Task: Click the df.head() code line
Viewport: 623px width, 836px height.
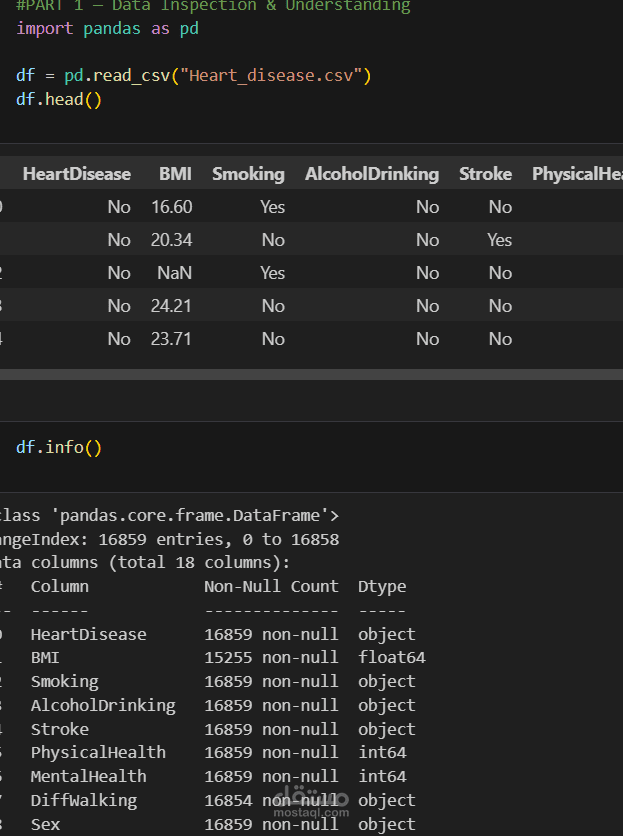Action: coord(59,100)
